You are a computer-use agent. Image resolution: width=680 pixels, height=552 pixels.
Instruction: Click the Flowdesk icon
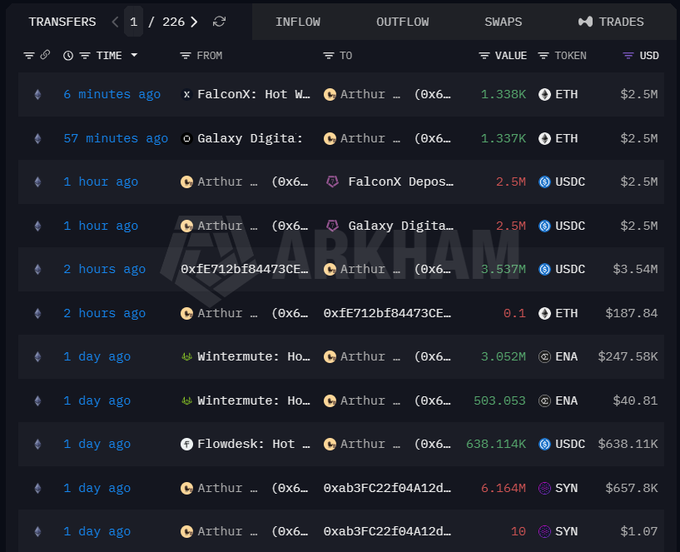click(186, 444)
